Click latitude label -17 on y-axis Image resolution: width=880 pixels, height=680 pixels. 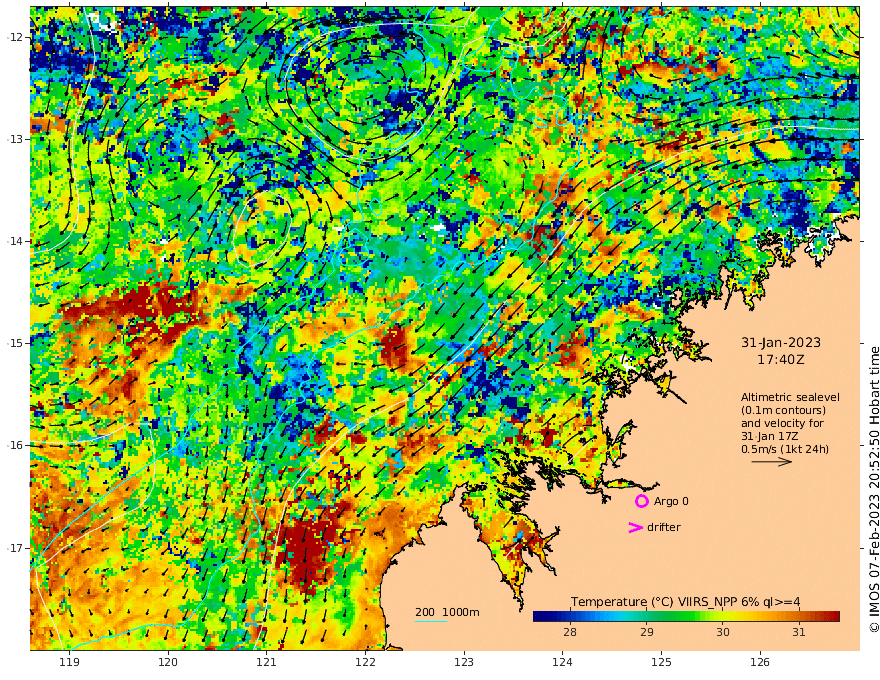15,548
